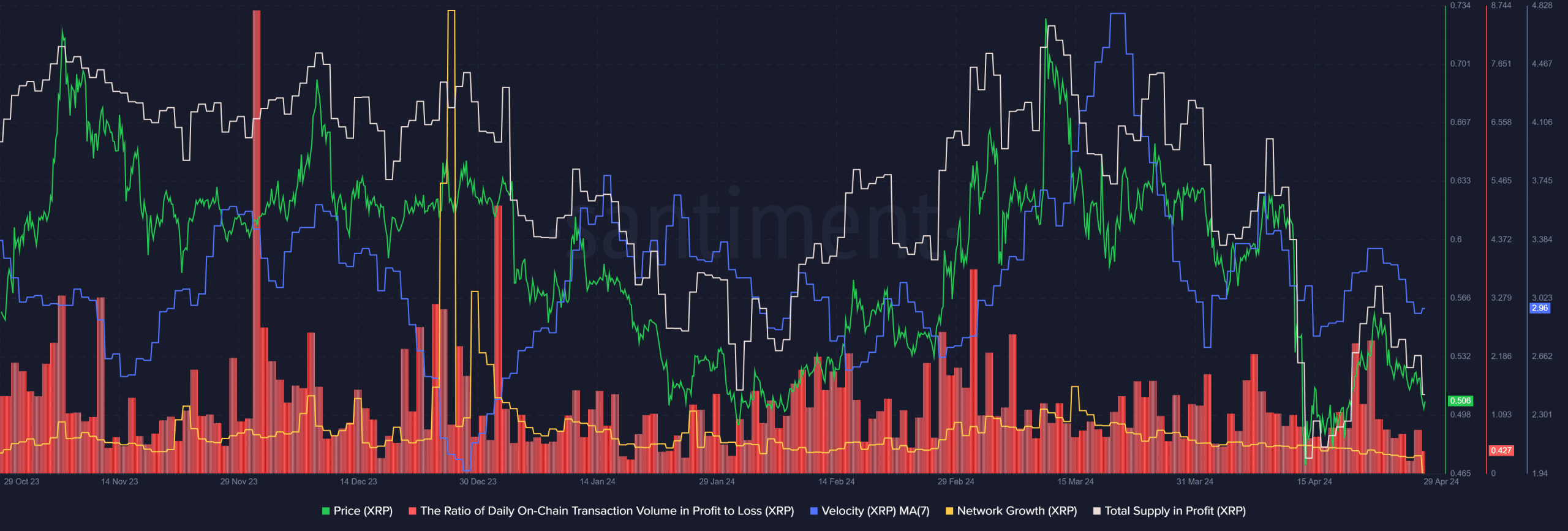Click the 0.498 price axis value
This screenshot has width=1568, height=531.
[x=1460, y=415]
